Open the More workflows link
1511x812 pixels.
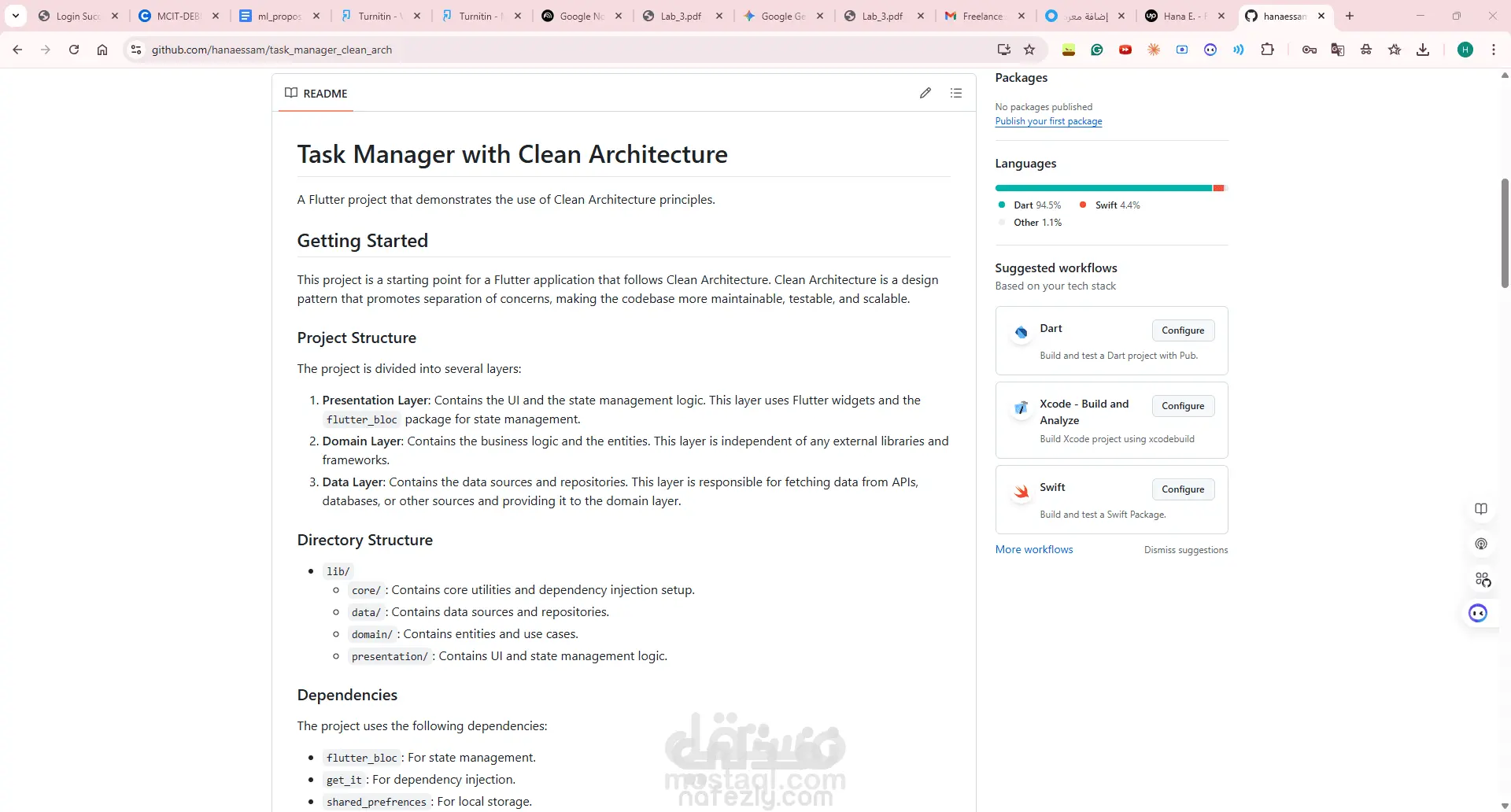point(1034,549)
